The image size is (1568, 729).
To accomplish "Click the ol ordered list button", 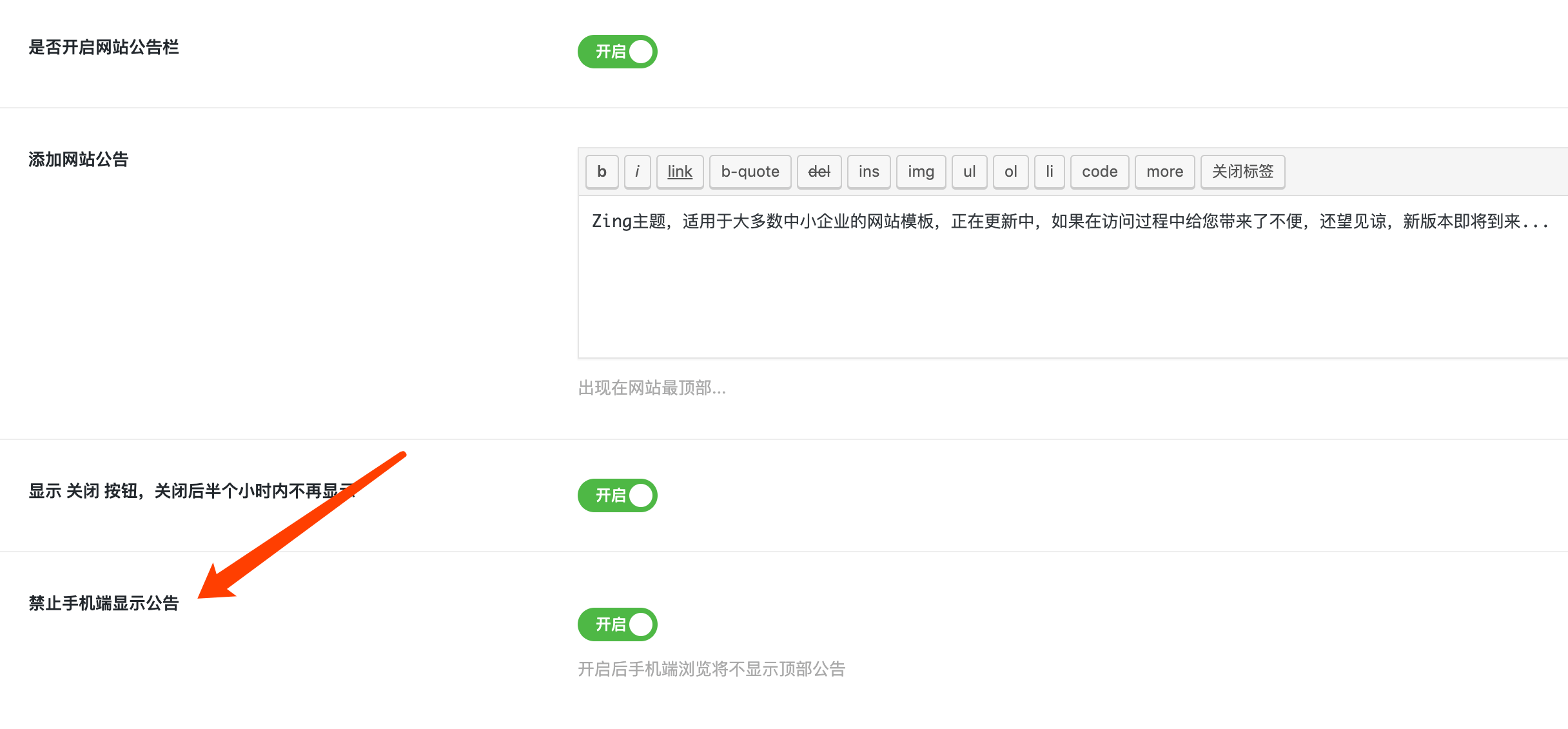I will [1010, 172].
